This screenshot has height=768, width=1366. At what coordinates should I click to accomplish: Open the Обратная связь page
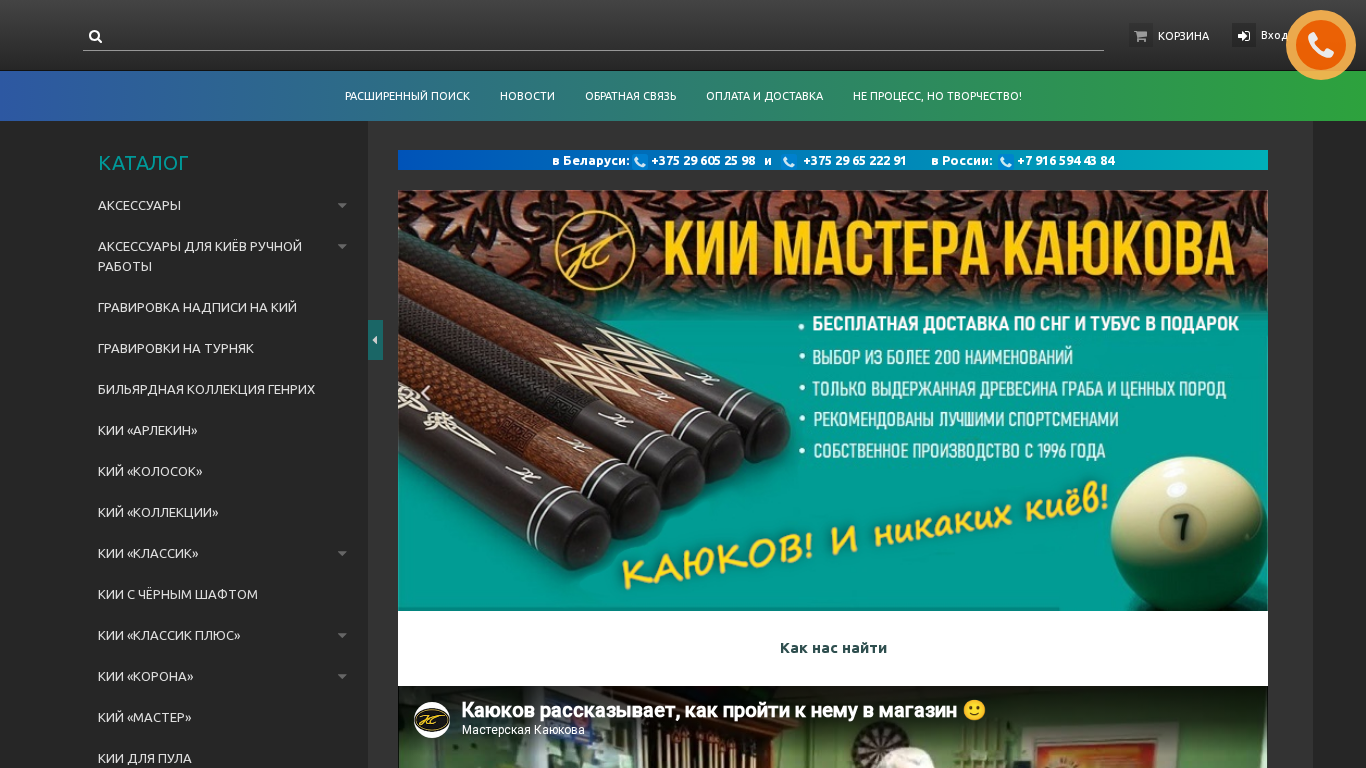631,96
